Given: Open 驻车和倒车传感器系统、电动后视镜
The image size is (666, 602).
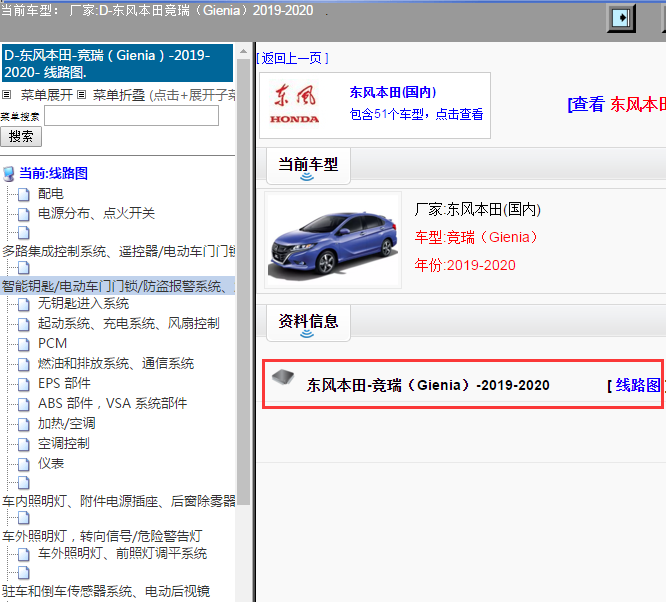Looking at the screenshot, I should (x=106, y=591).
